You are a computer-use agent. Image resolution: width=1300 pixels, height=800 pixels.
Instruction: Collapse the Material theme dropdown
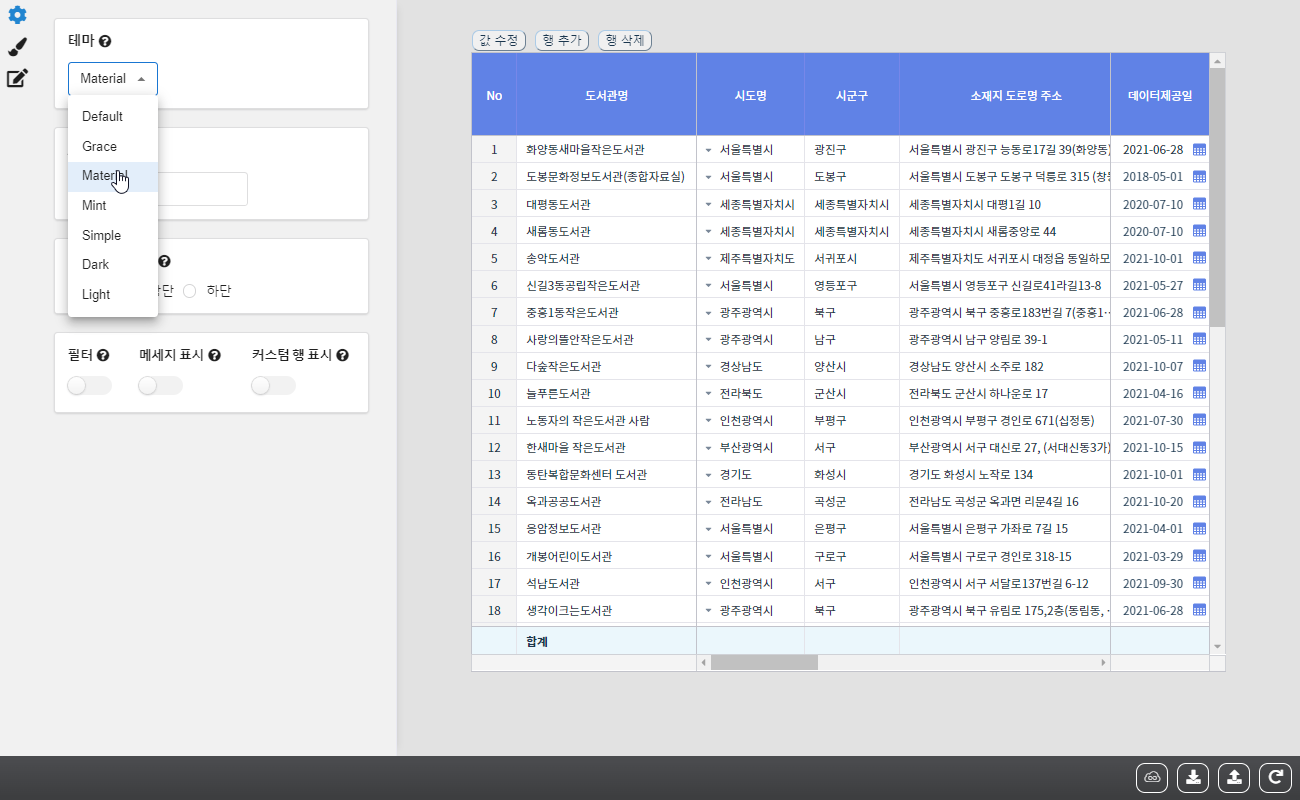(x=112, y=79)
